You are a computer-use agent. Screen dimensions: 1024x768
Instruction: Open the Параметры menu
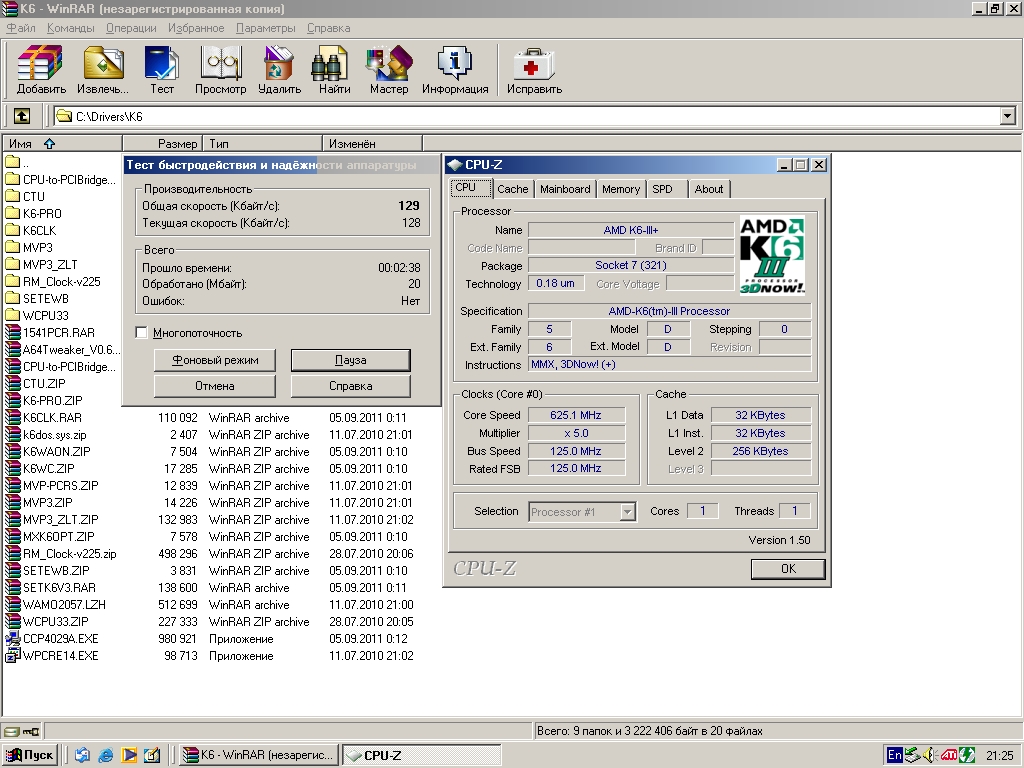265,28
